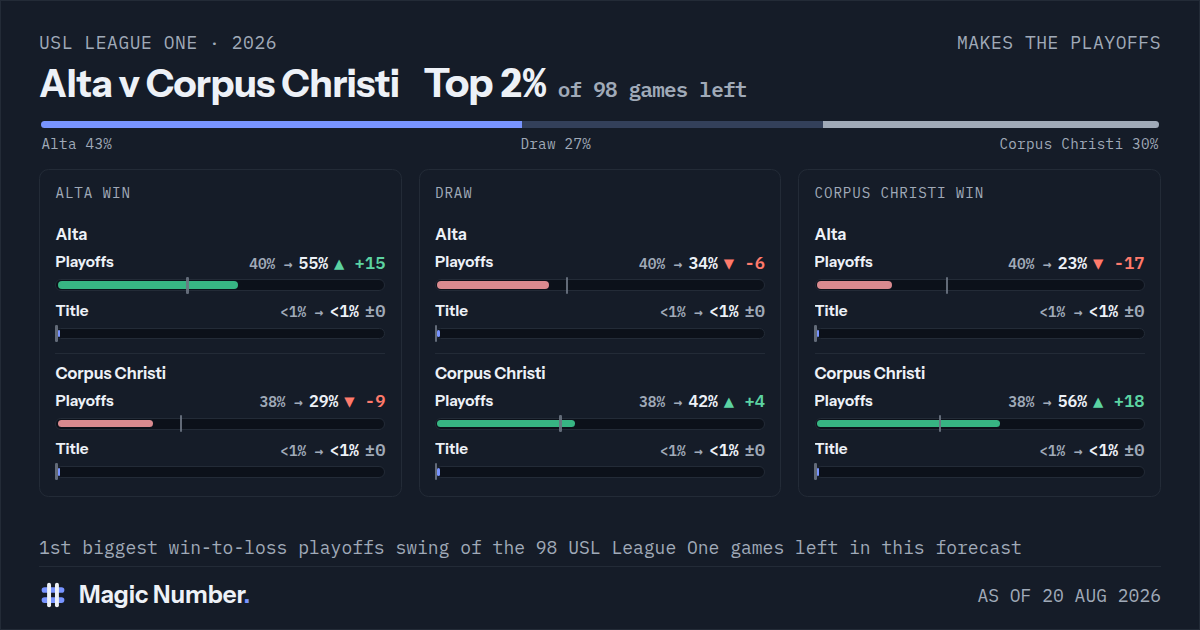
Task: Click the red down arrow beside Alta 34%
Action: [x=729, y=264]
